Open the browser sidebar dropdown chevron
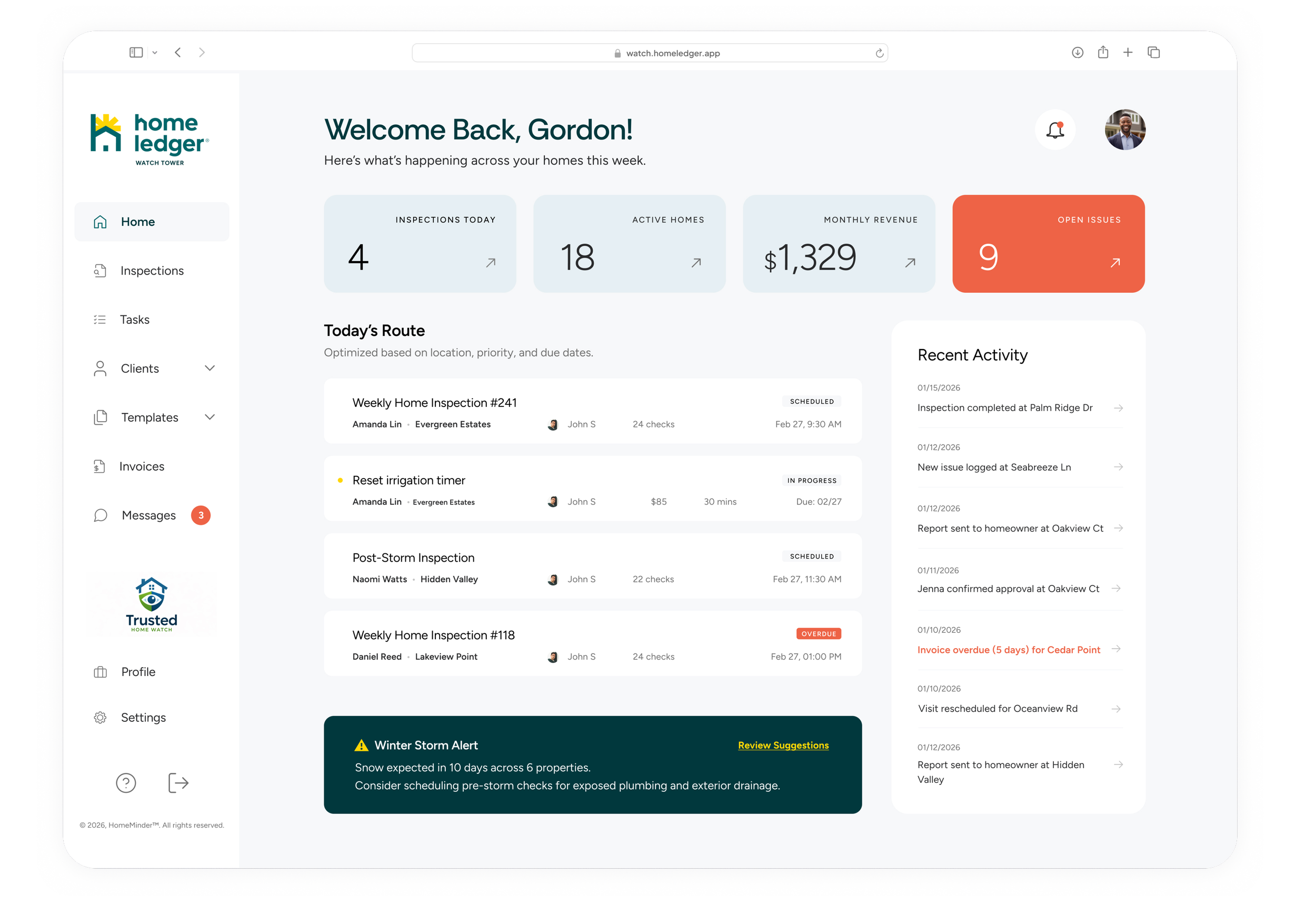This screenshot has height=914, width=1316. pyautogui.click(x=155, y=53)
